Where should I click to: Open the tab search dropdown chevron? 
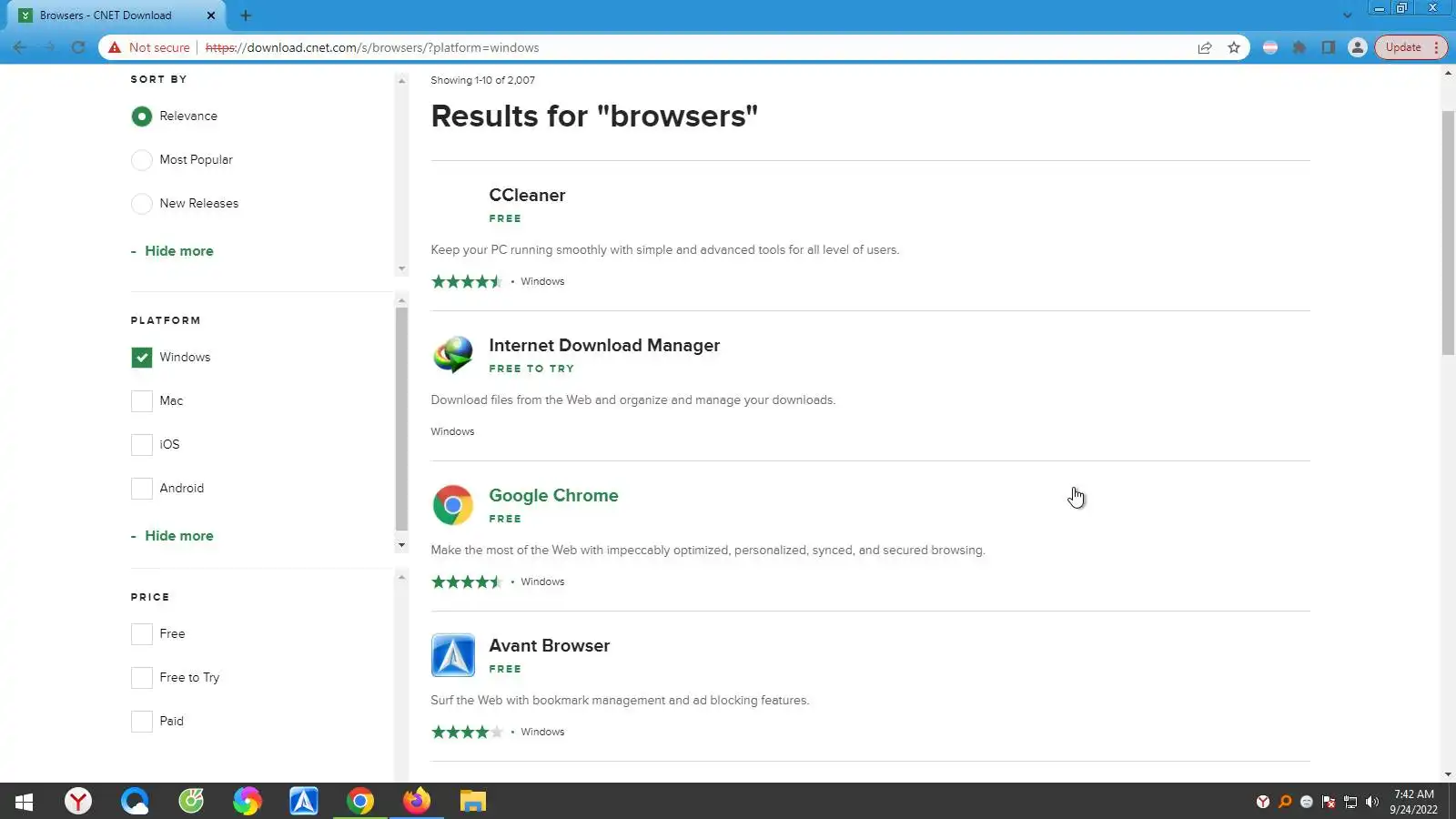click(x=1347, y=15)
